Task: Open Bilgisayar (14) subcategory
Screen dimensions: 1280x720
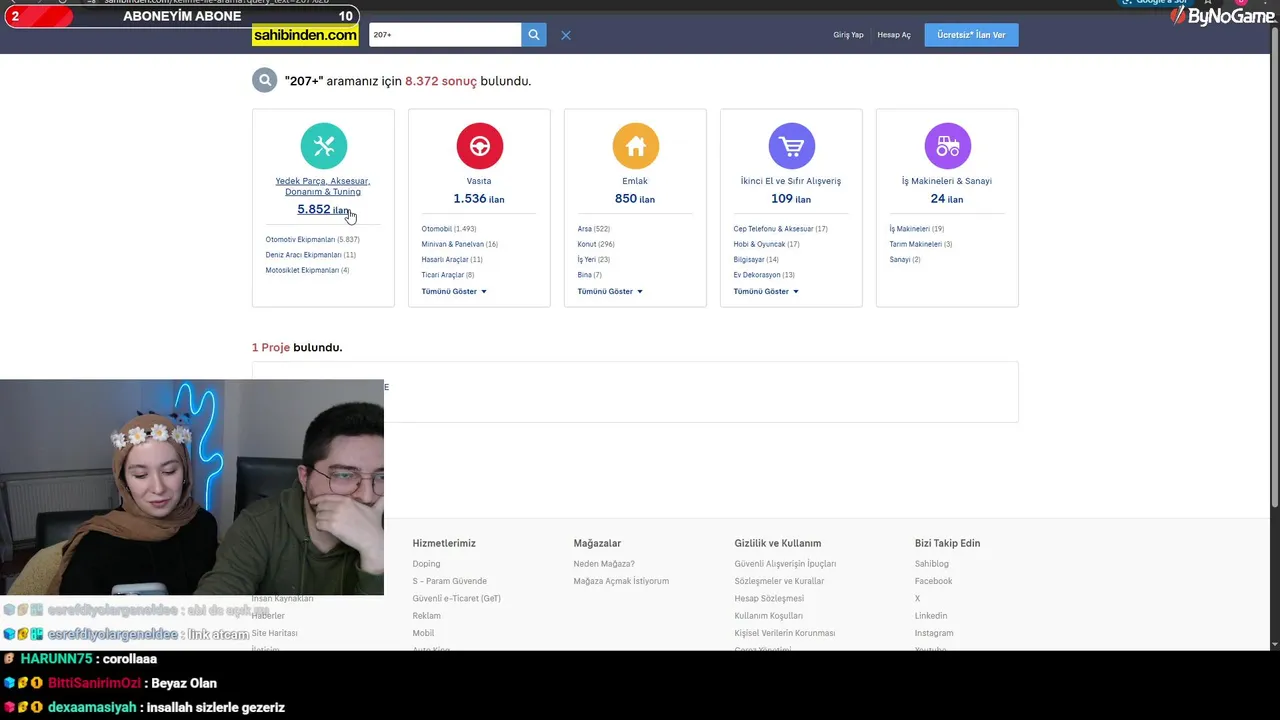Action: pyautogui.click(x=756, y=259)
